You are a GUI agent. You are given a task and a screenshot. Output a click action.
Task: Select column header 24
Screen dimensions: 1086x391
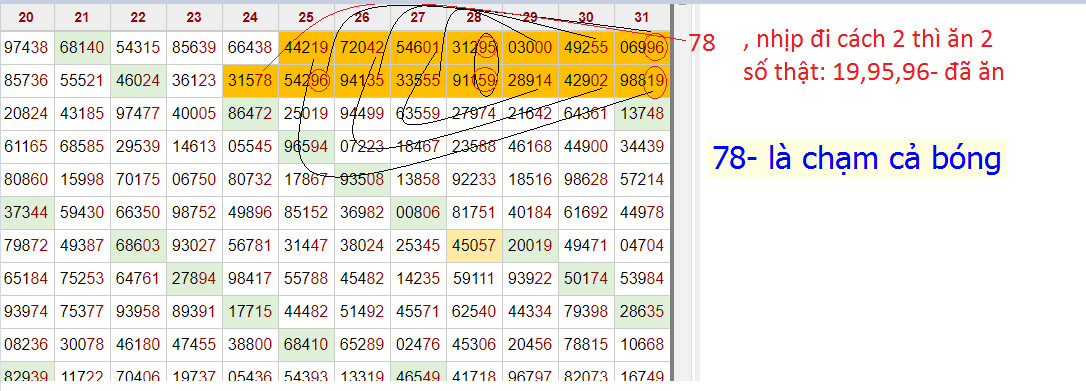tap(250, 17)
